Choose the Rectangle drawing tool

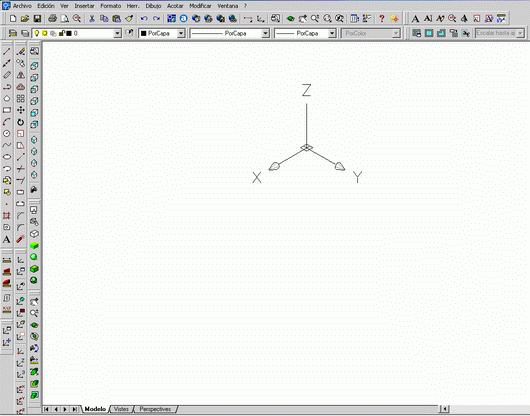pos(6,110)
